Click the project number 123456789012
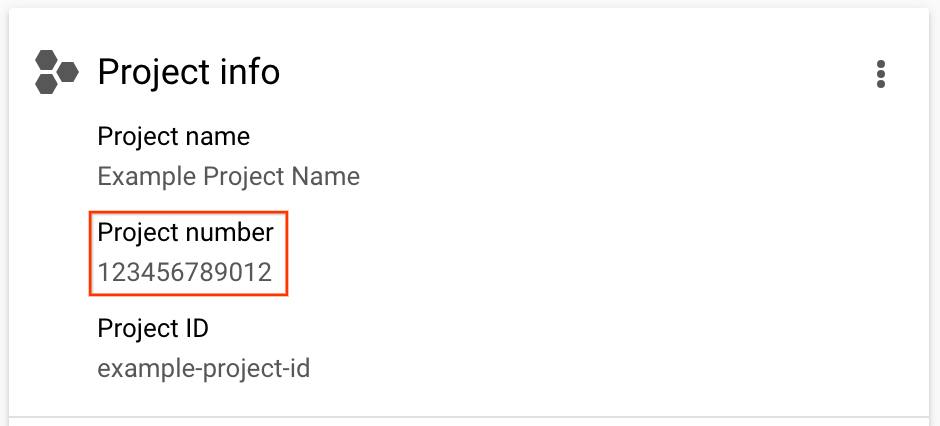940x426 pixels. 185,273
